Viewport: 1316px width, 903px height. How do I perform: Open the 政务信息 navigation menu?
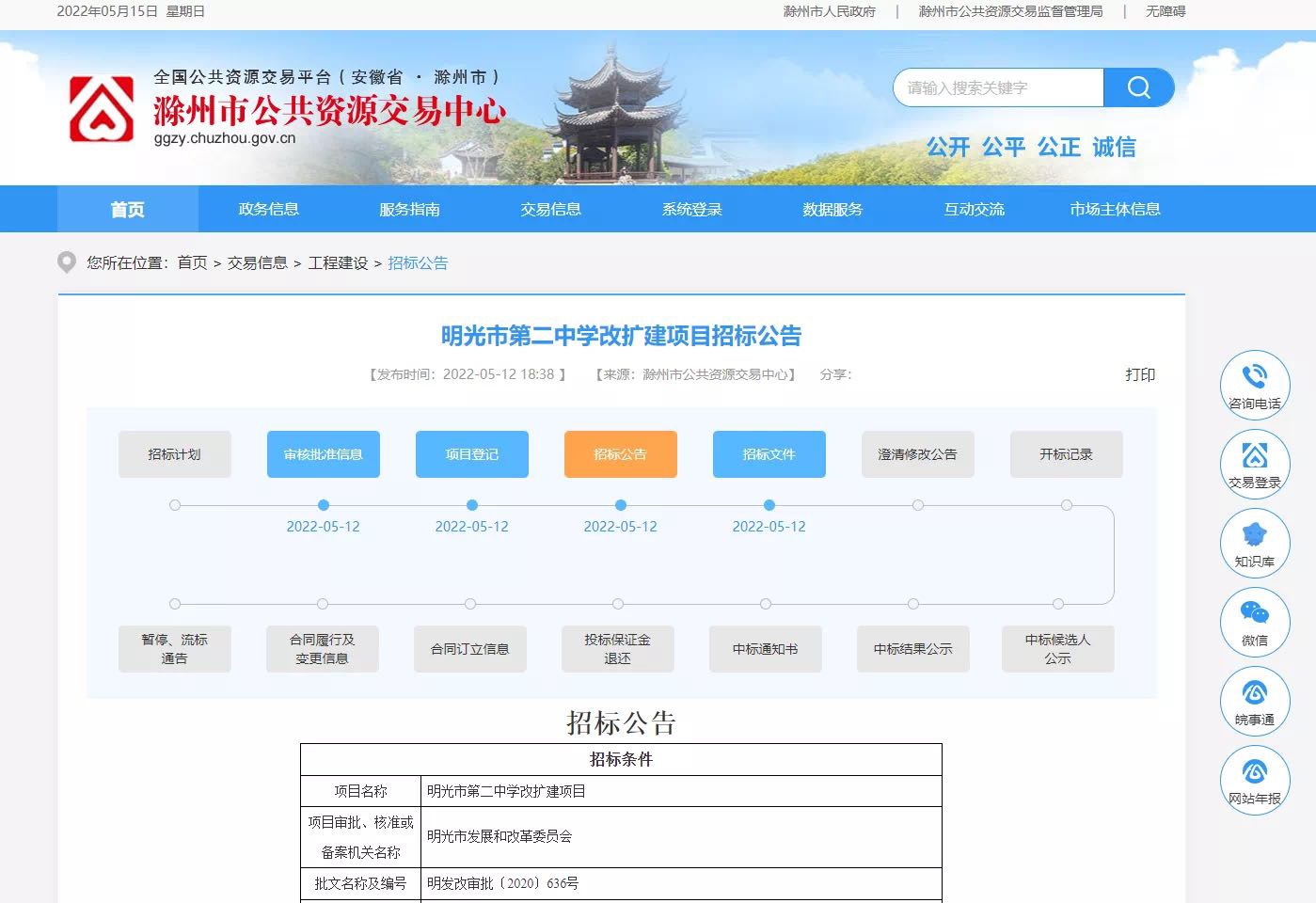[268, 209]
